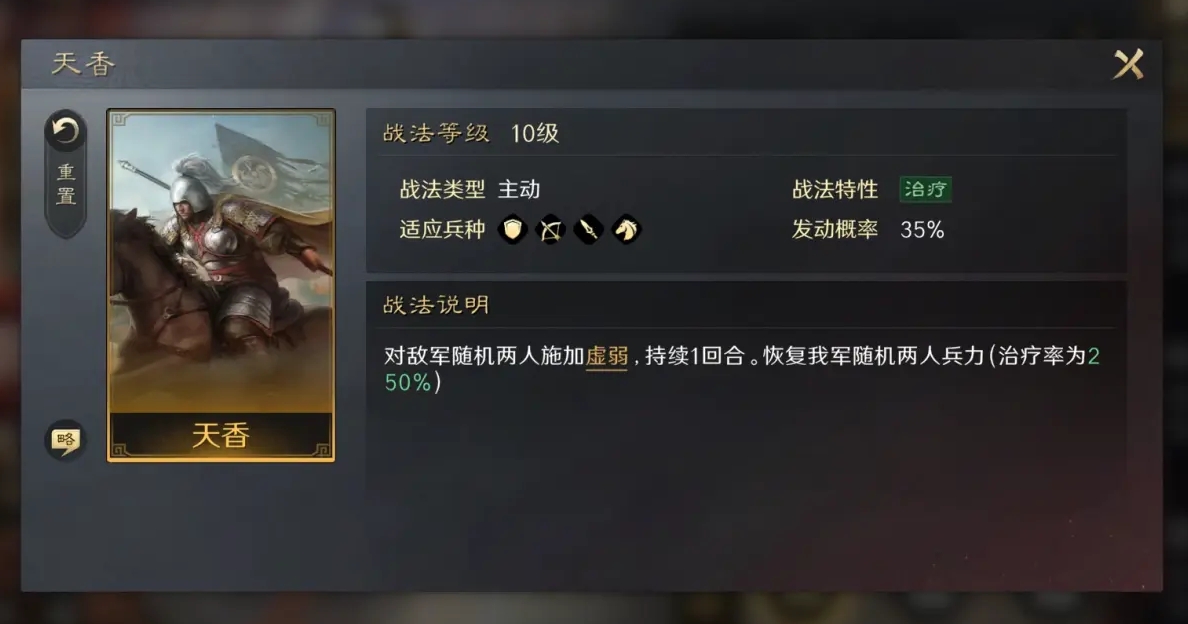Click the 适应兵种 label
The height and width of the screenshot is (624, 1188).
point(442,229)
